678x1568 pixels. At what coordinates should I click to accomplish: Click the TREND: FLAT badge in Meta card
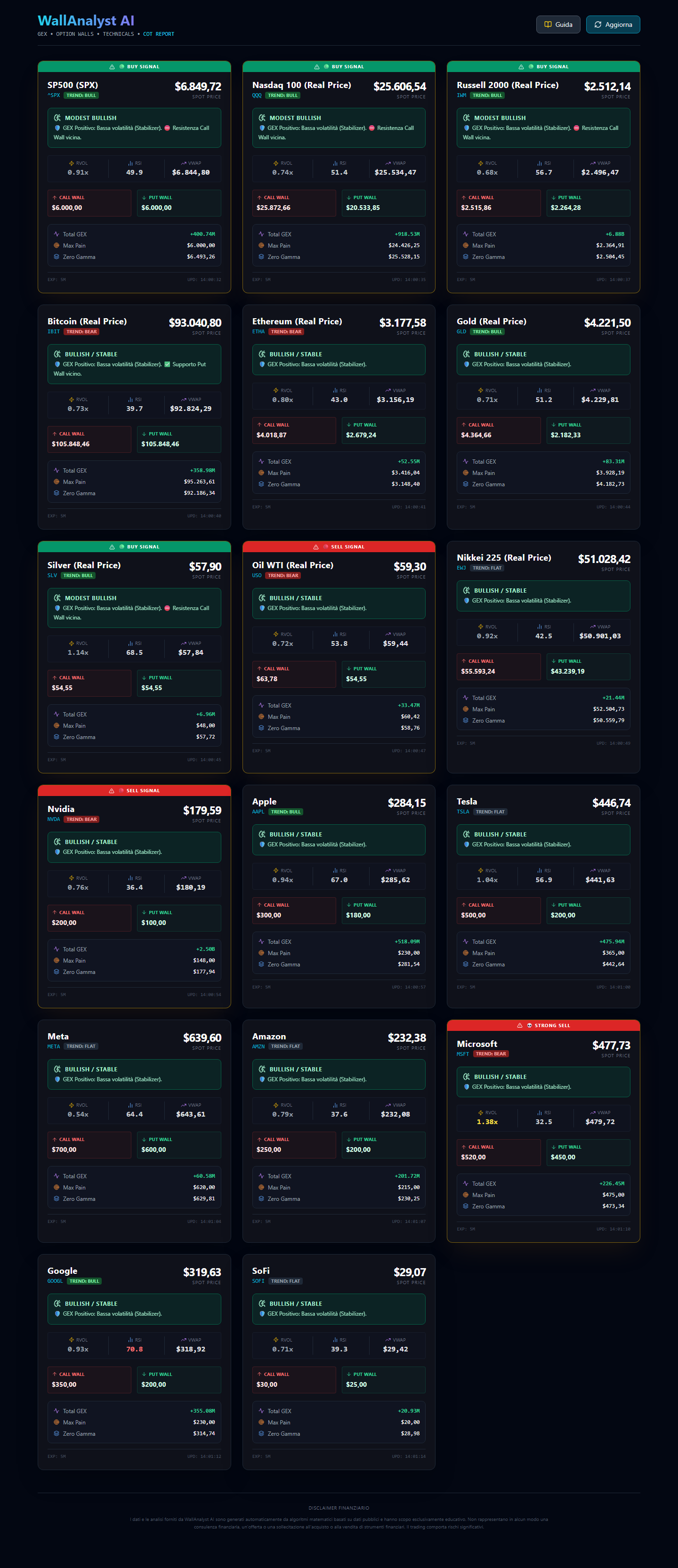[81, 1046]
